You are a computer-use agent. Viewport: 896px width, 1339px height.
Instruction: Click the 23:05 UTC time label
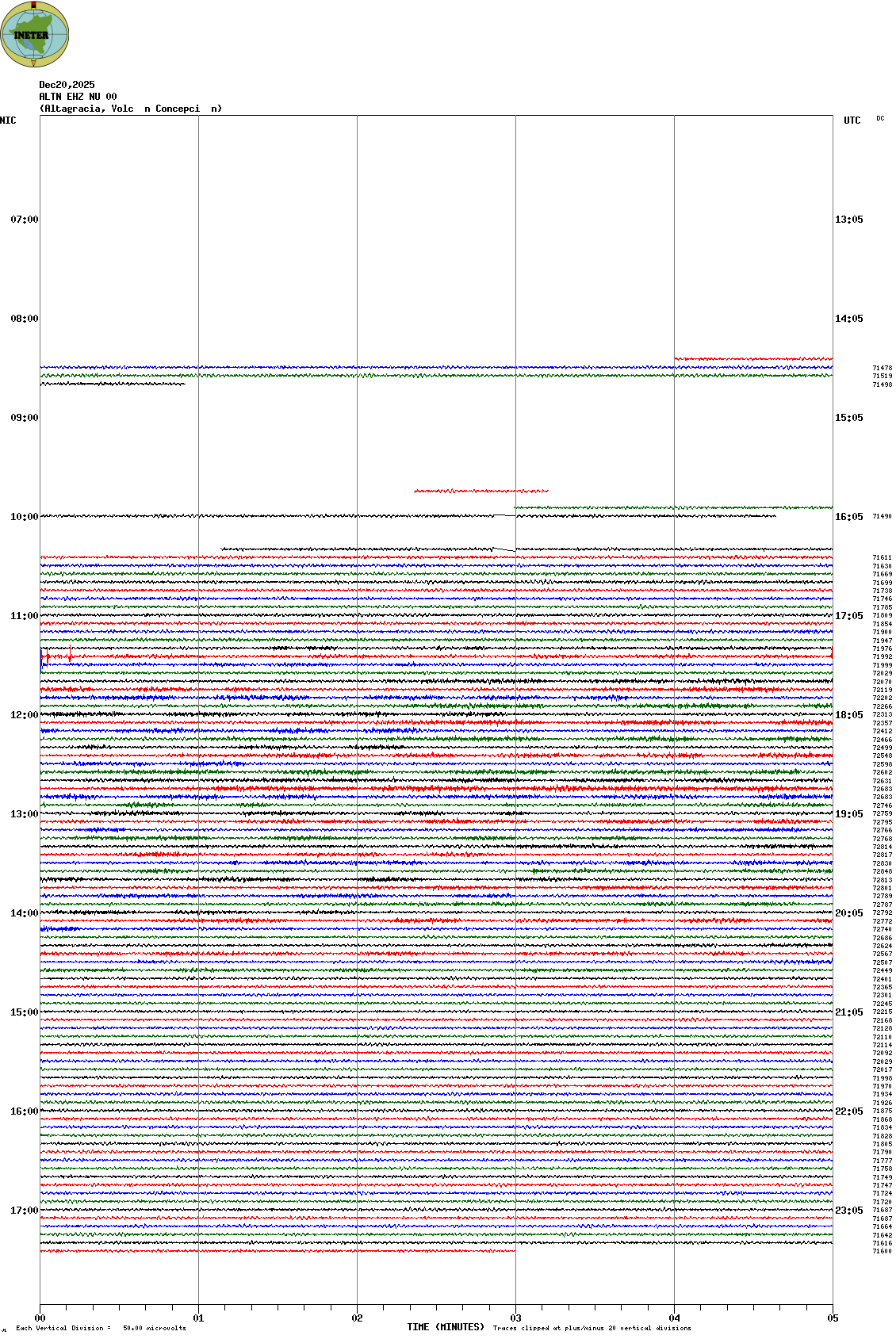pos(848,1211)
